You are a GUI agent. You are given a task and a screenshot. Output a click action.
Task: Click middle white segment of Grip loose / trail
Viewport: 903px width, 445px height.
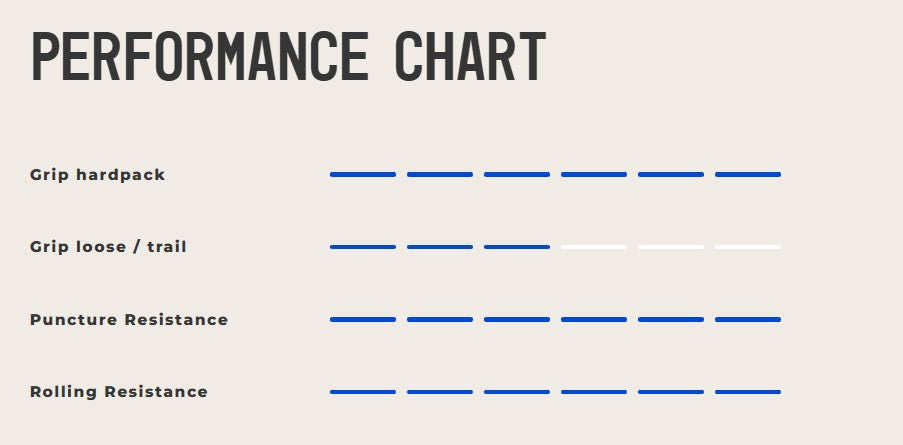click(x=671, y=247)
